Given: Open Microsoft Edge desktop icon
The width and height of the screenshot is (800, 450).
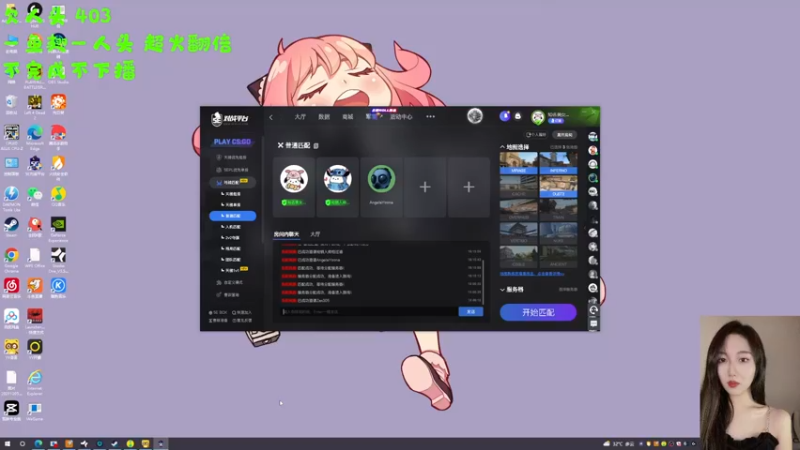Looking at the screenshot, I should point(35,137).
